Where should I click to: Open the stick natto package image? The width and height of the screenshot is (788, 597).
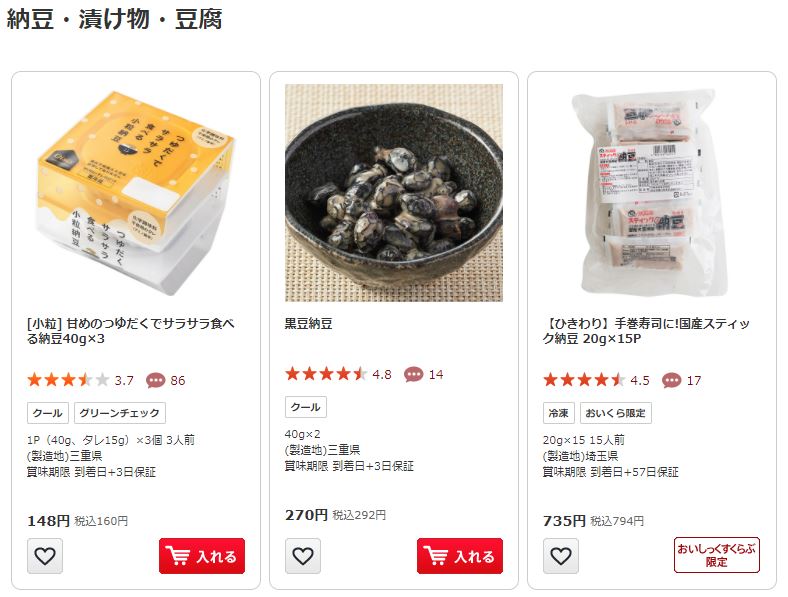651,193
